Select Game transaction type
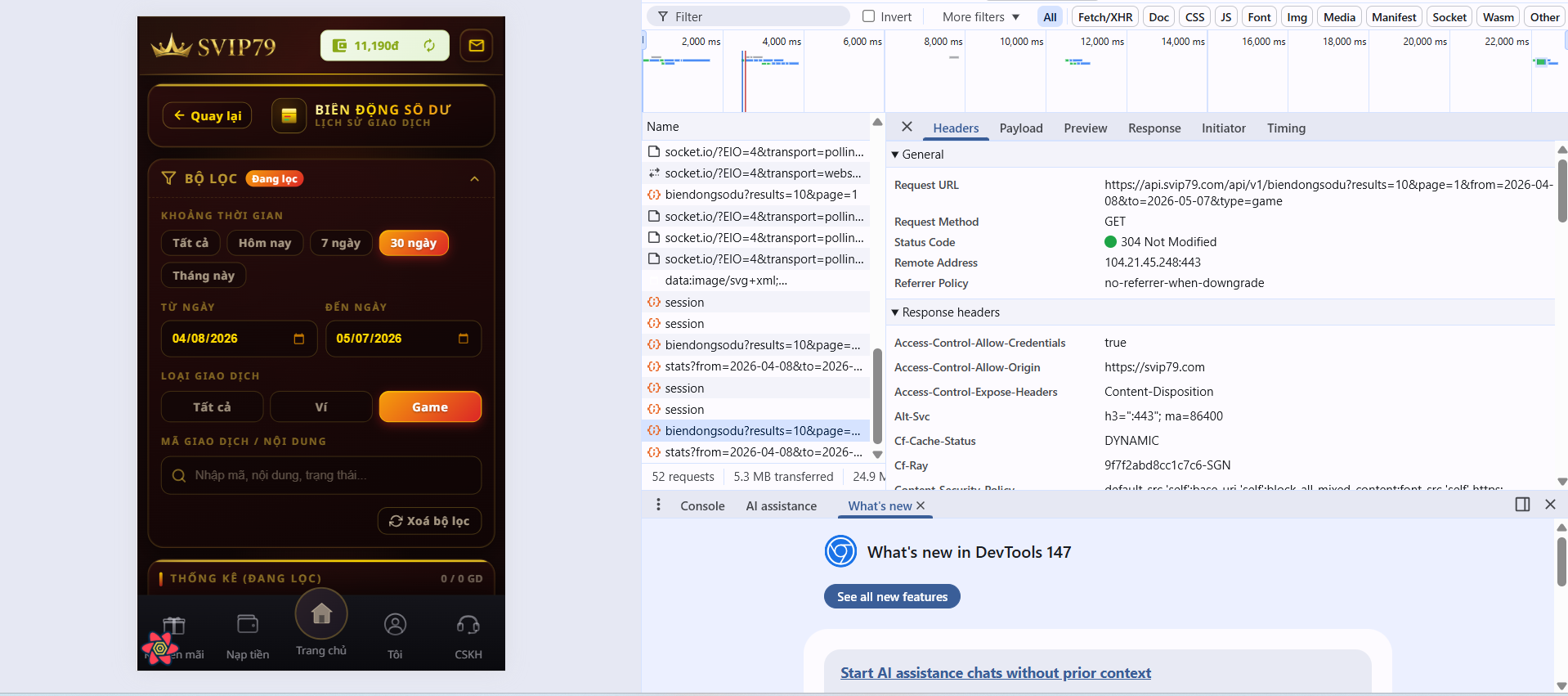Viewport: 1568px width, 696px height. point(430,406)
